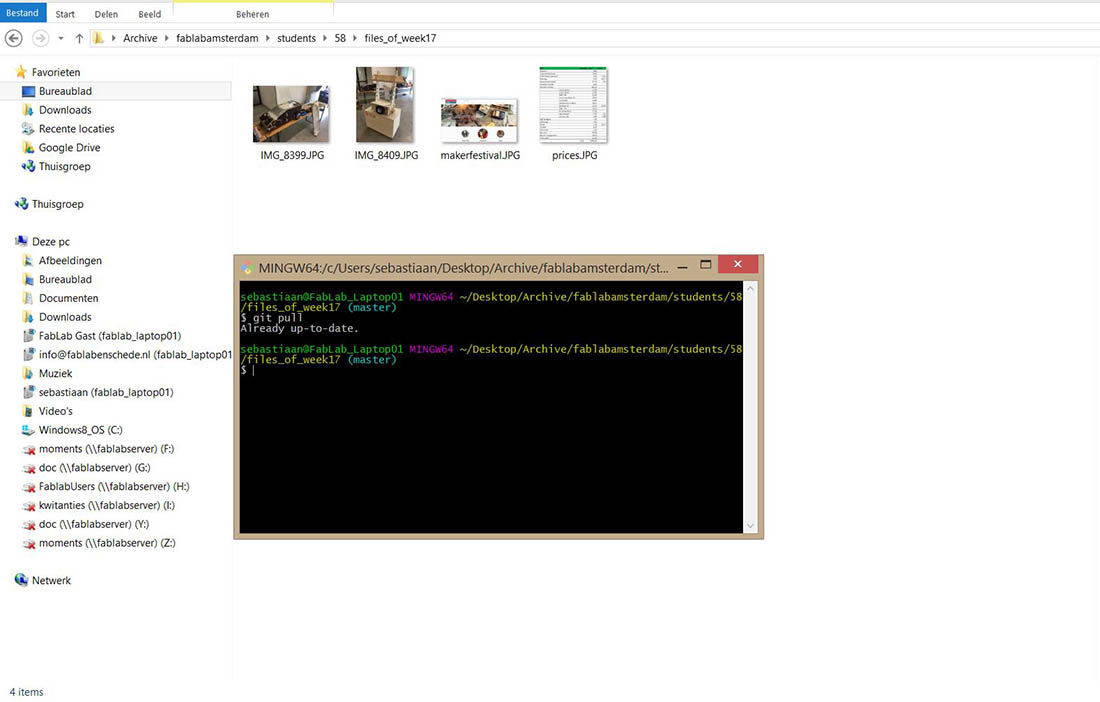The image size is (1100, 702).
Task: Open the recent locations dropdown arrow
Action: click(61, 38)
